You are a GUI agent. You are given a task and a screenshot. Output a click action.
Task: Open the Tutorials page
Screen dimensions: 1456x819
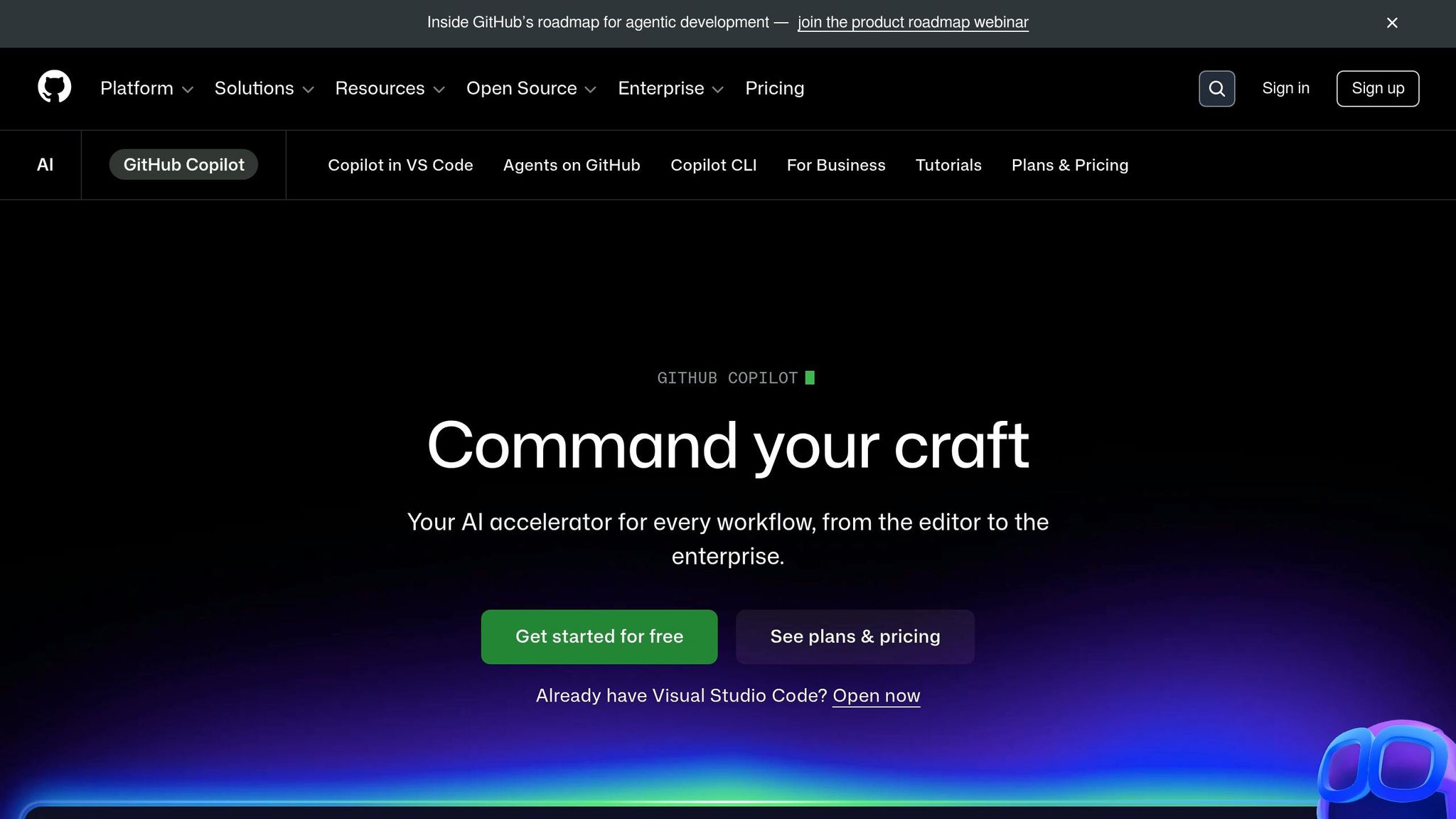tap(948, 165)
